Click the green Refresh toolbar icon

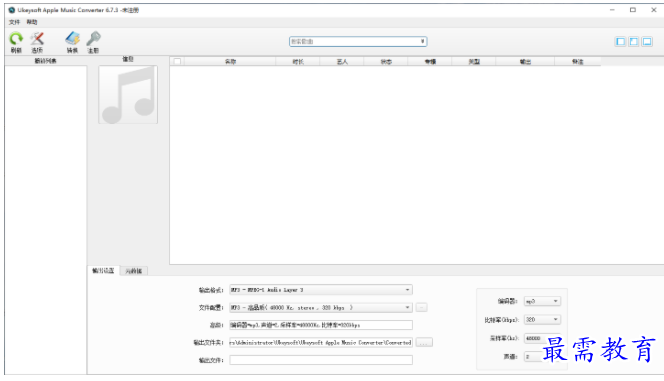16,39
